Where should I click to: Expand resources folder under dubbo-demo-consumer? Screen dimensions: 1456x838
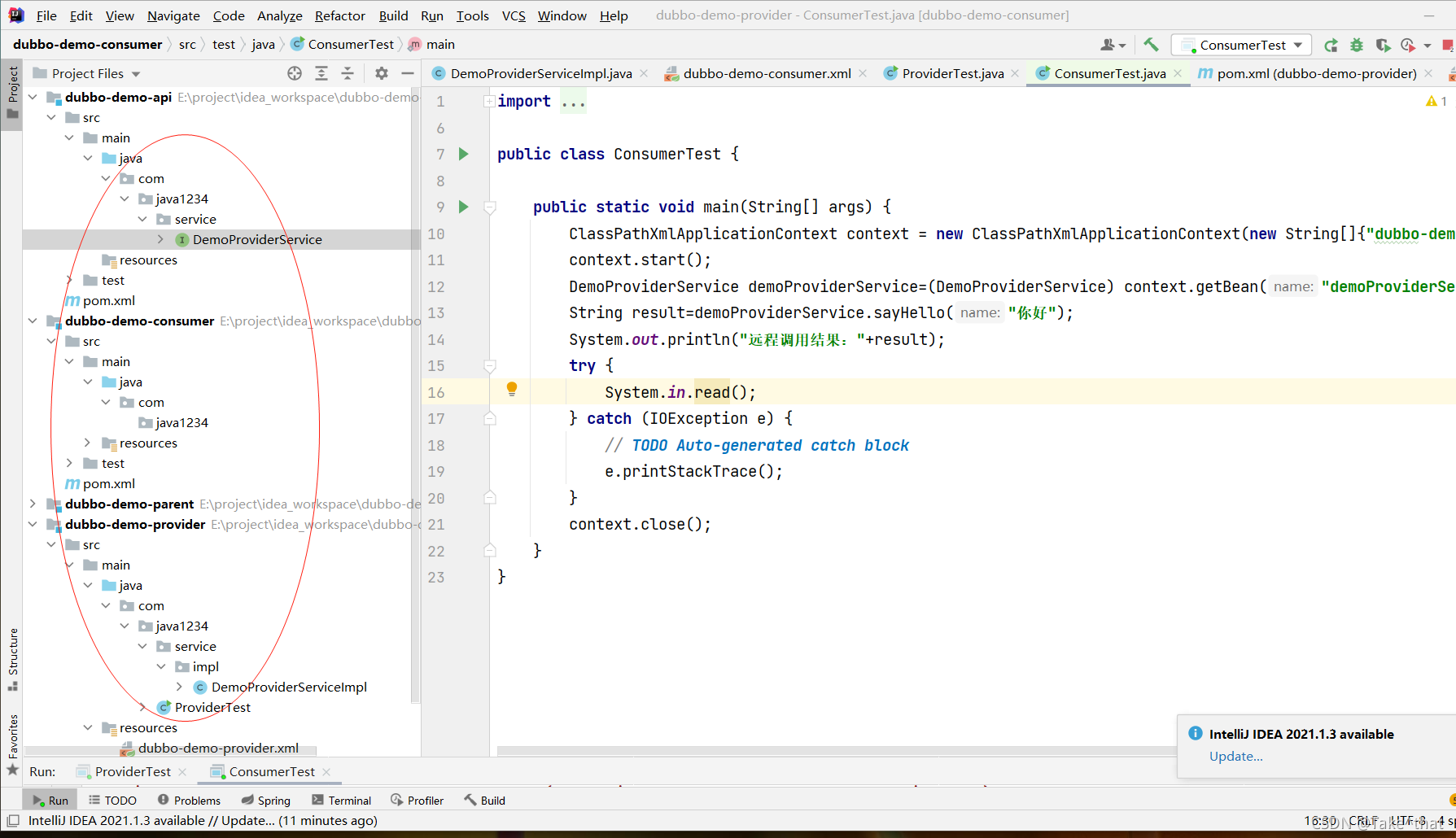tap(87, 443)
